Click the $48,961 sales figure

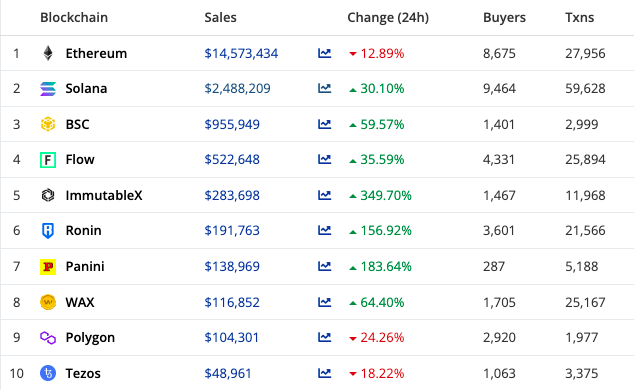228,373
